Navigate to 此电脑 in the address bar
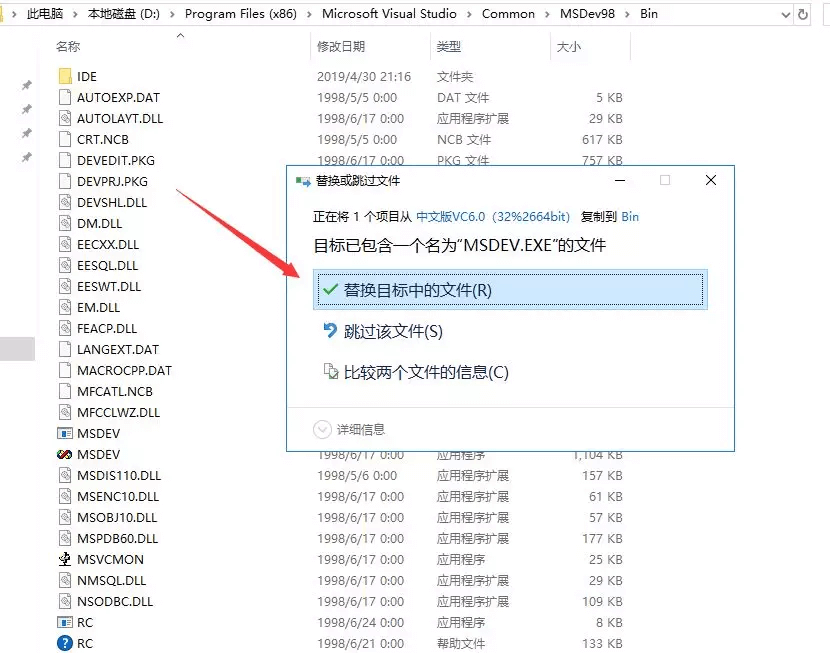 pyautogui.click(x=45, y=14)
